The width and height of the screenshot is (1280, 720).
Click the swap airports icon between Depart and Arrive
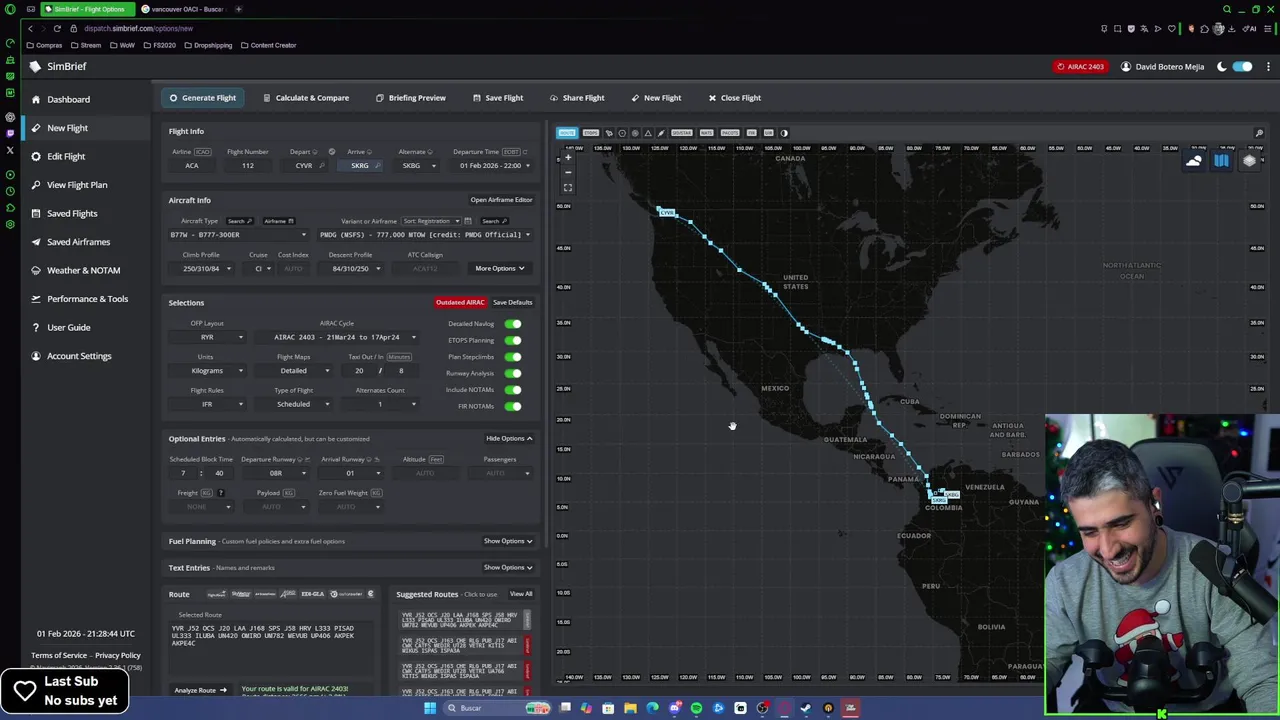pyautogui.click(x=332, y=152)
